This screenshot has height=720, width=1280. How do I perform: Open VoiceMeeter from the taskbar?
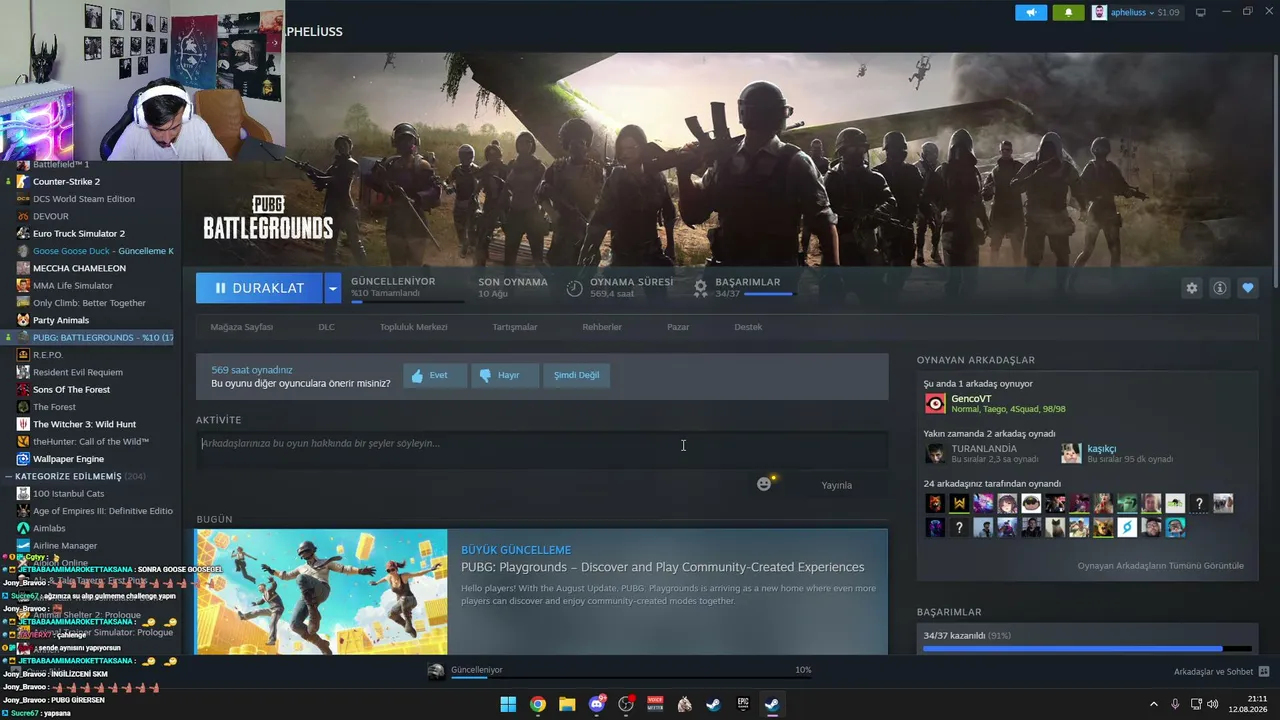point(655,704)
